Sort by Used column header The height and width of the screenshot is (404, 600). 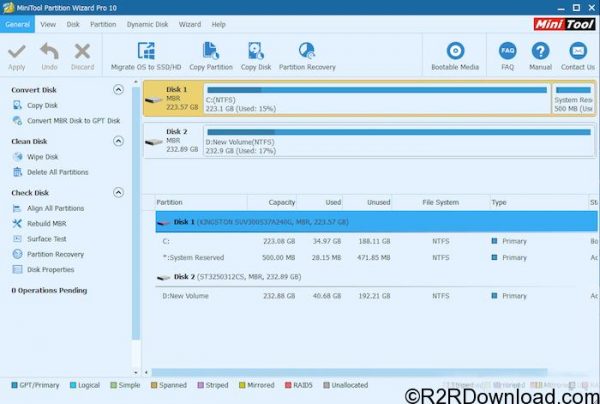click(x=320, y=202)
